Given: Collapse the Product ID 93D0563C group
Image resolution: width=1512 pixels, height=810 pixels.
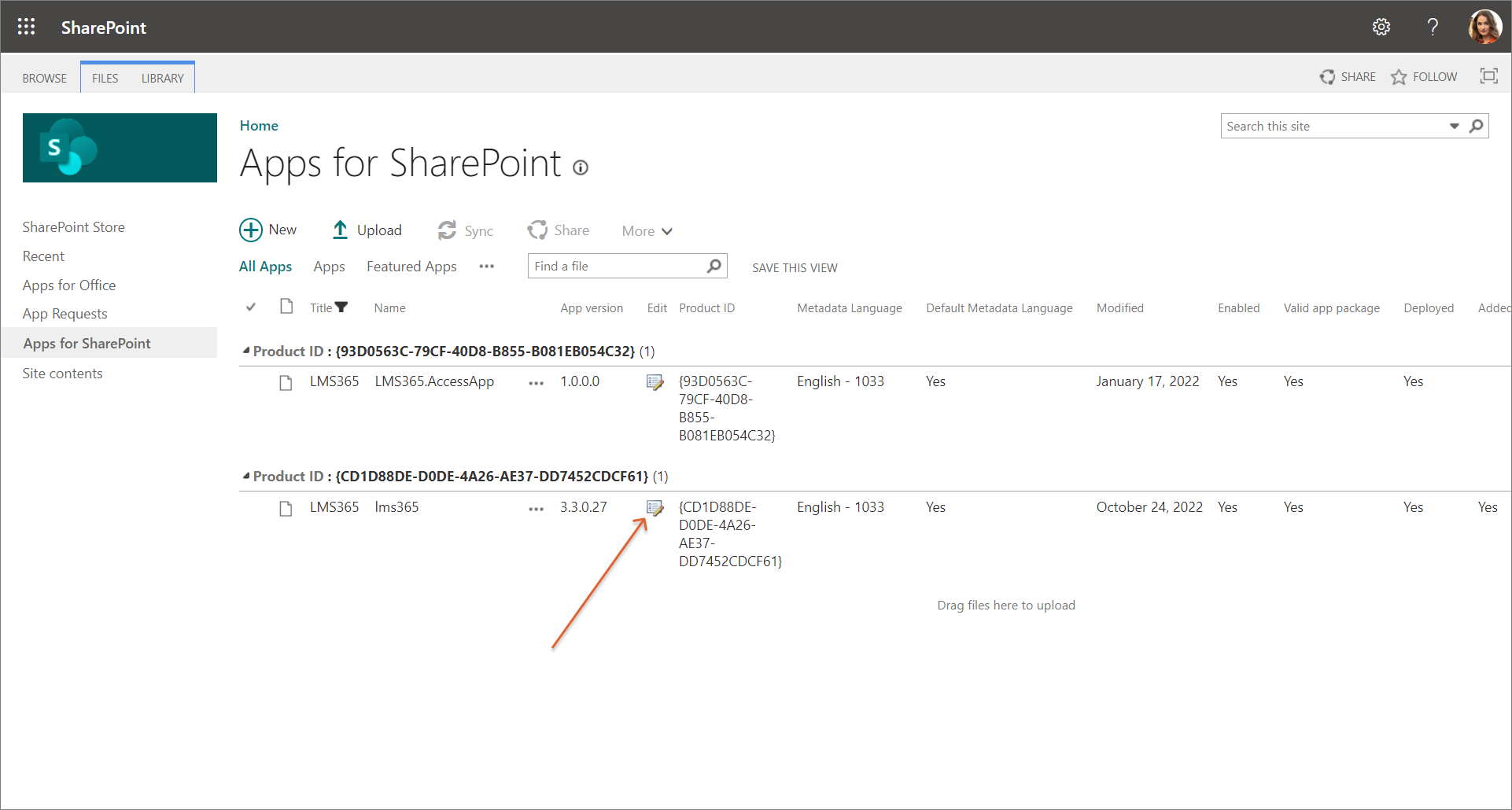Looking at the screenshot, I should point(246,351).
